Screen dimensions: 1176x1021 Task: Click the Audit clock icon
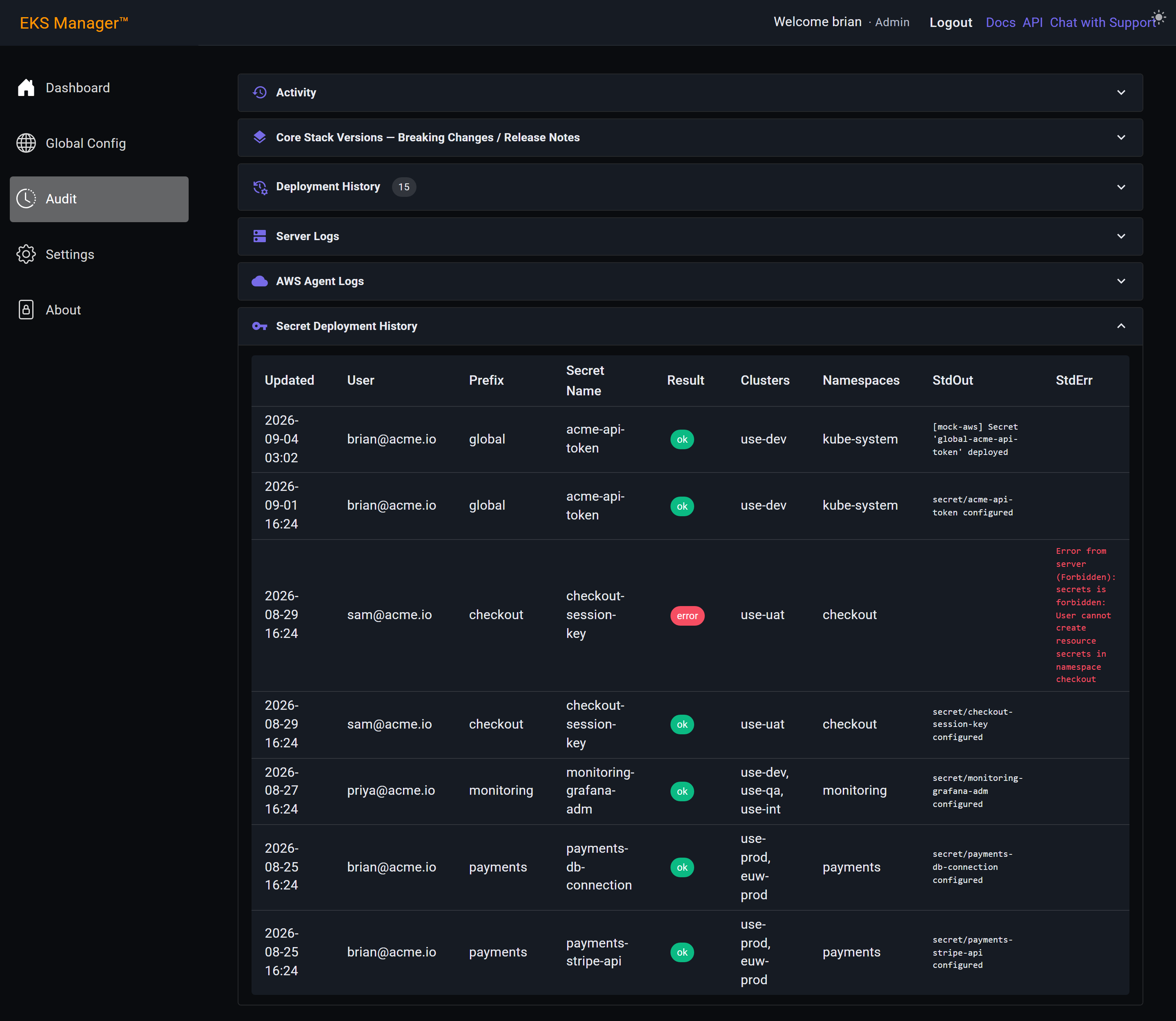[x=26, y=199]
